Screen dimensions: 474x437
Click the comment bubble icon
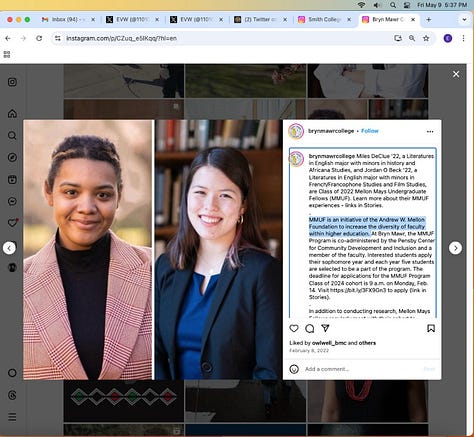point(310,328)
